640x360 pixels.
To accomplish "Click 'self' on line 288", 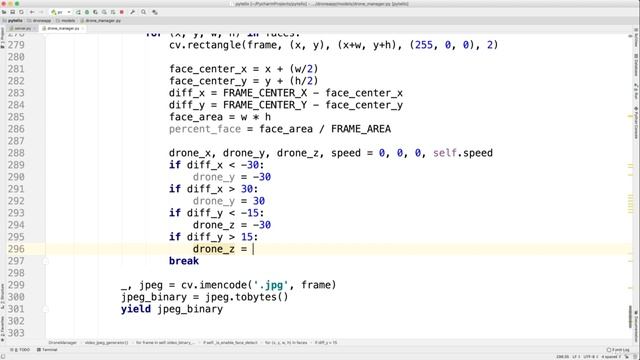I will [444, 153].
